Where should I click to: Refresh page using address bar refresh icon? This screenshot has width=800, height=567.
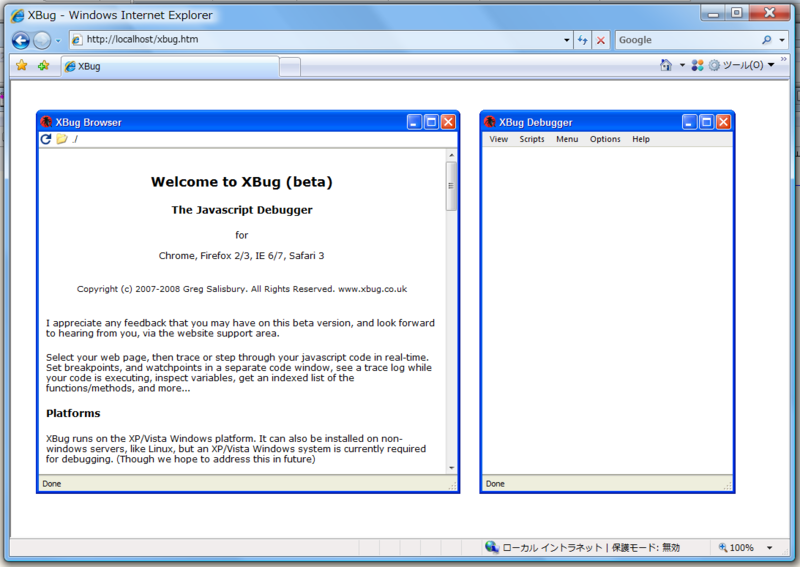(583, 40)
